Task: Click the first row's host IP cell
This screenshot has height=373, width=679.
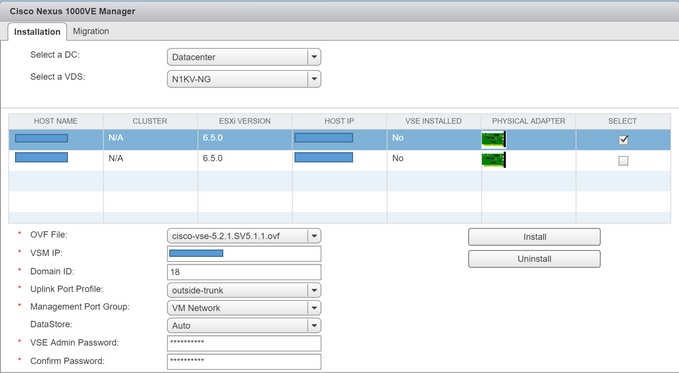Action: coord(340,139)
